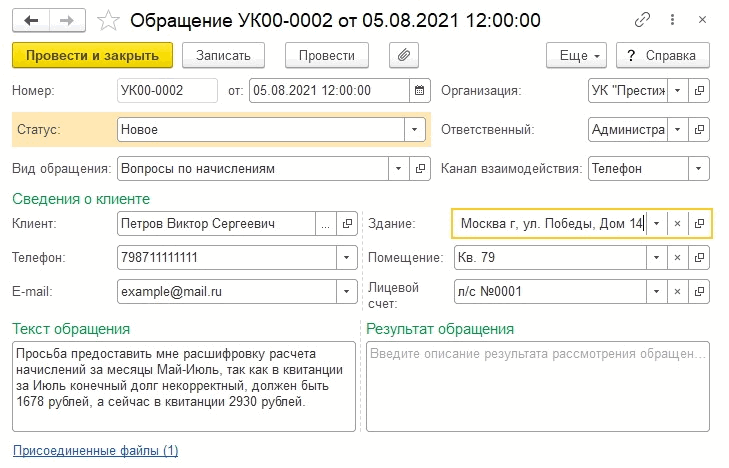The width and height of the screenshot is (729, 468).
Task: Open the organization record with its open icon
Action: coord(700,90)
